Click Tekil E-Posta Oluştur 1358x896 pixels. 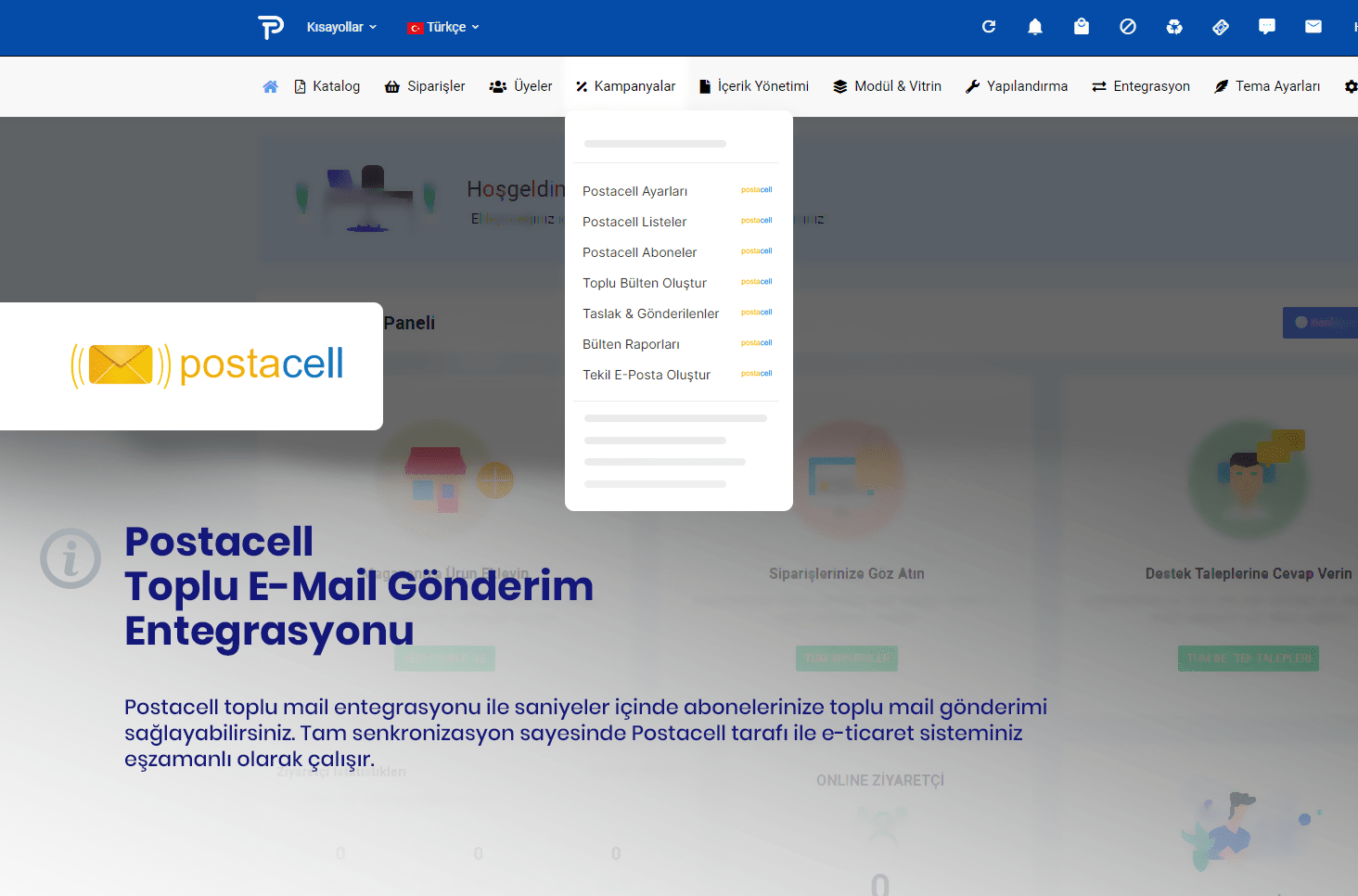point(646,375)
